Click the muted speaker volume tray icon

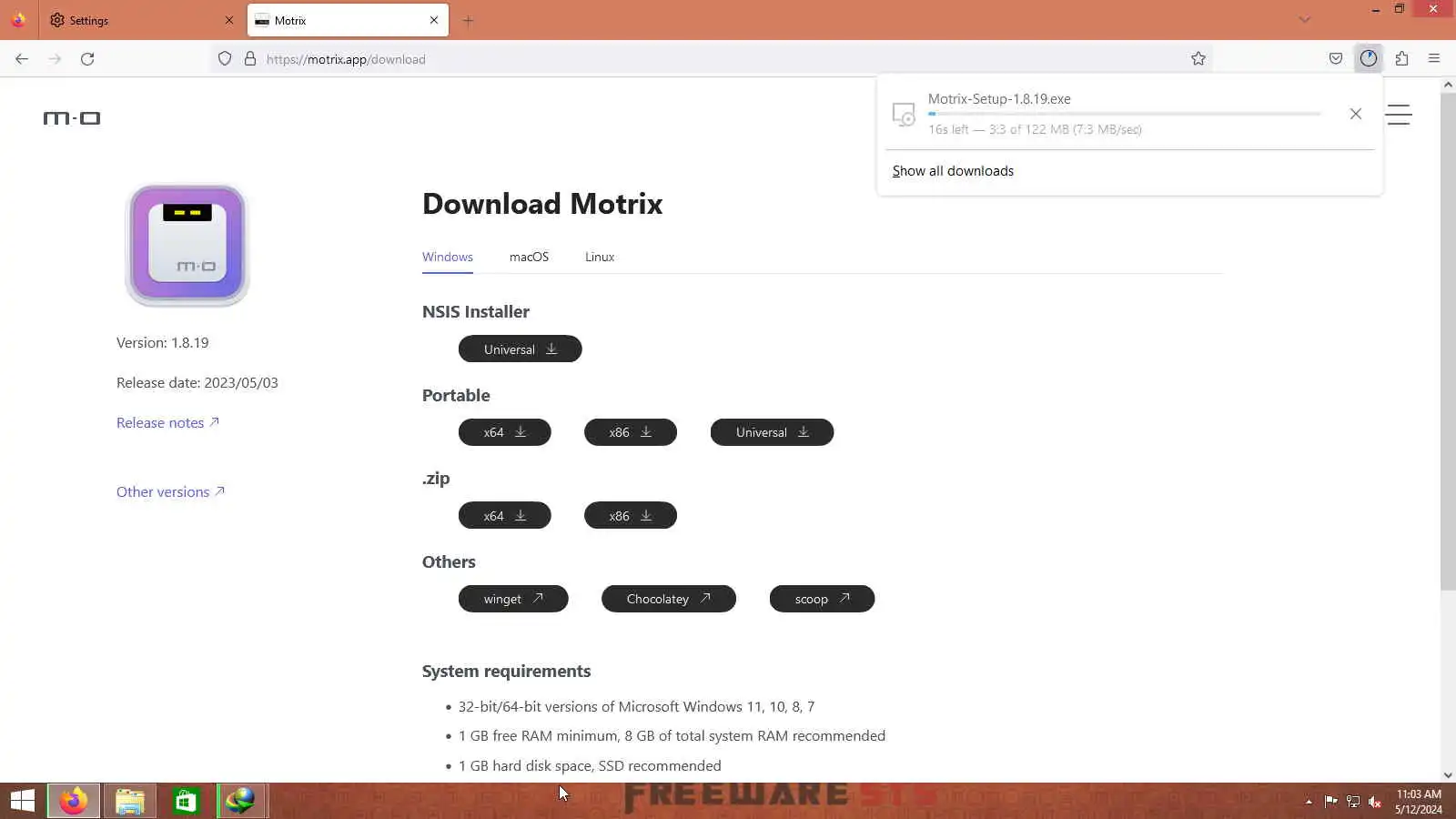pyautogui.click(x=1375, y=802)
